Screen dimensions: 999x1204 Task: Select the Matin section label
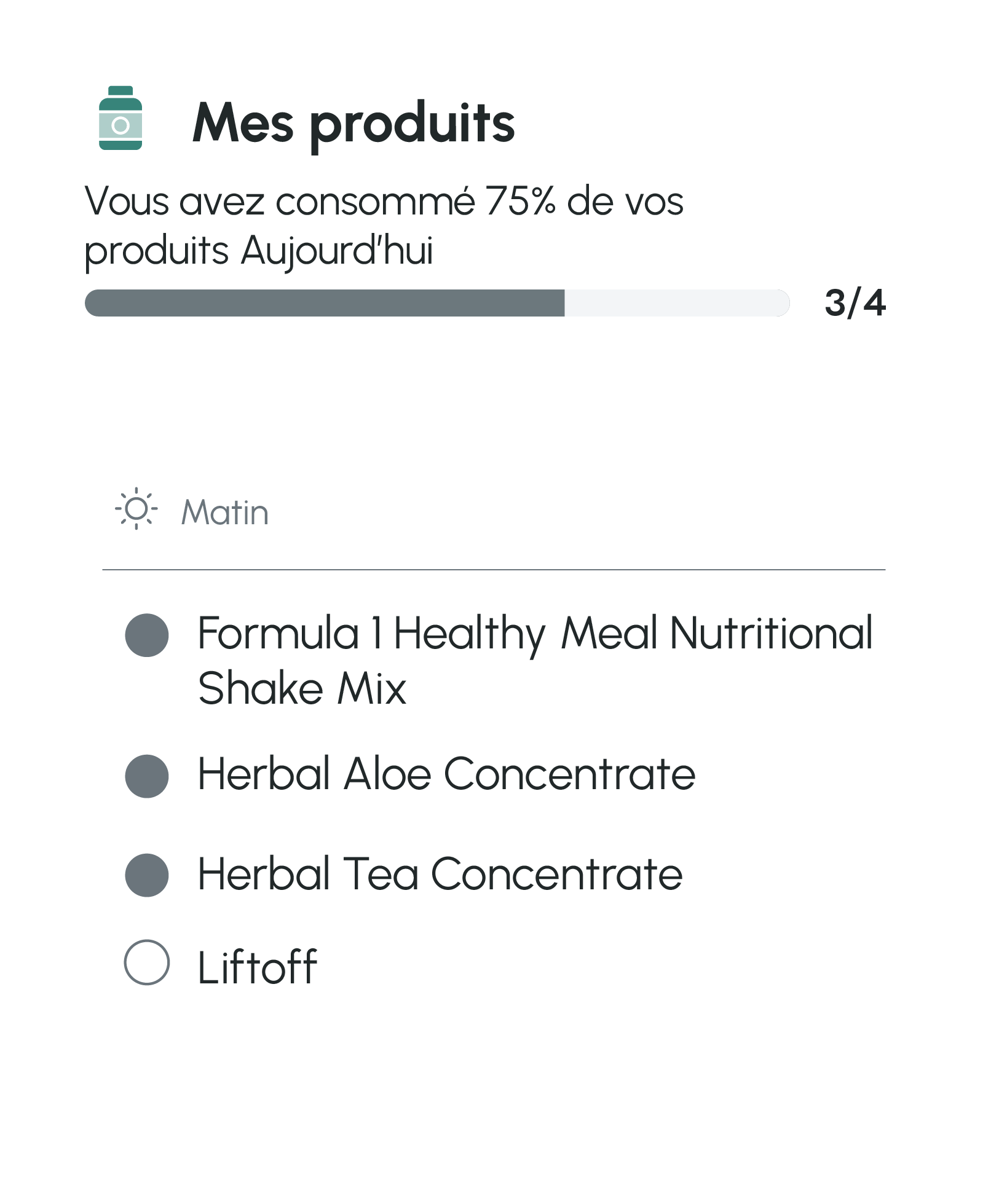(x=225, y=512)
